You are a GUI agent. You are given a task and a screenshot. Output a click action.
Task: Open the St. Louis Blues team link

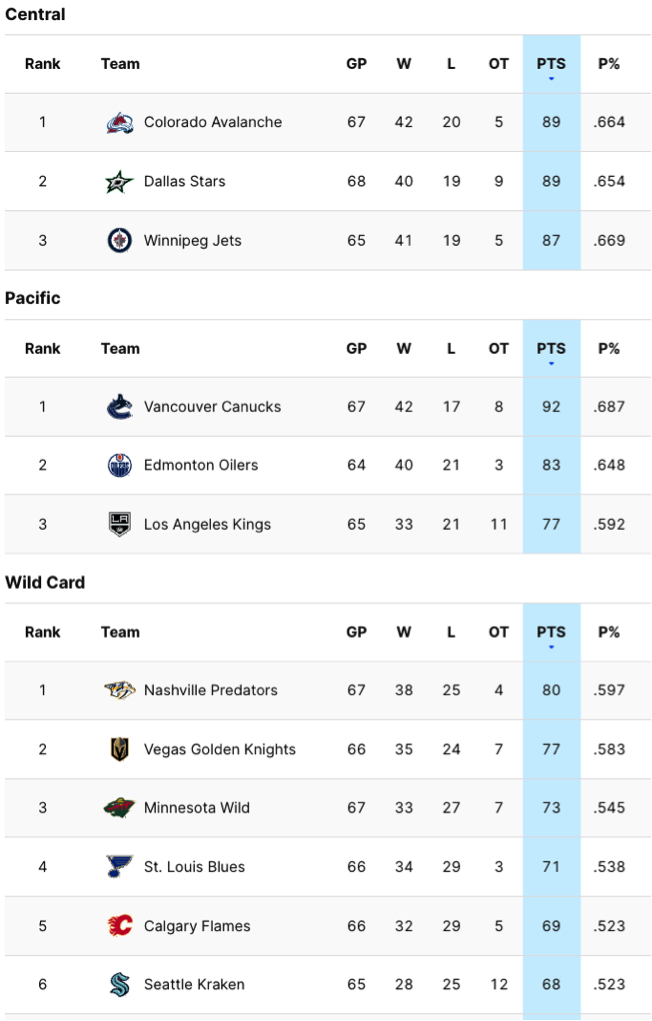(194, 867)
